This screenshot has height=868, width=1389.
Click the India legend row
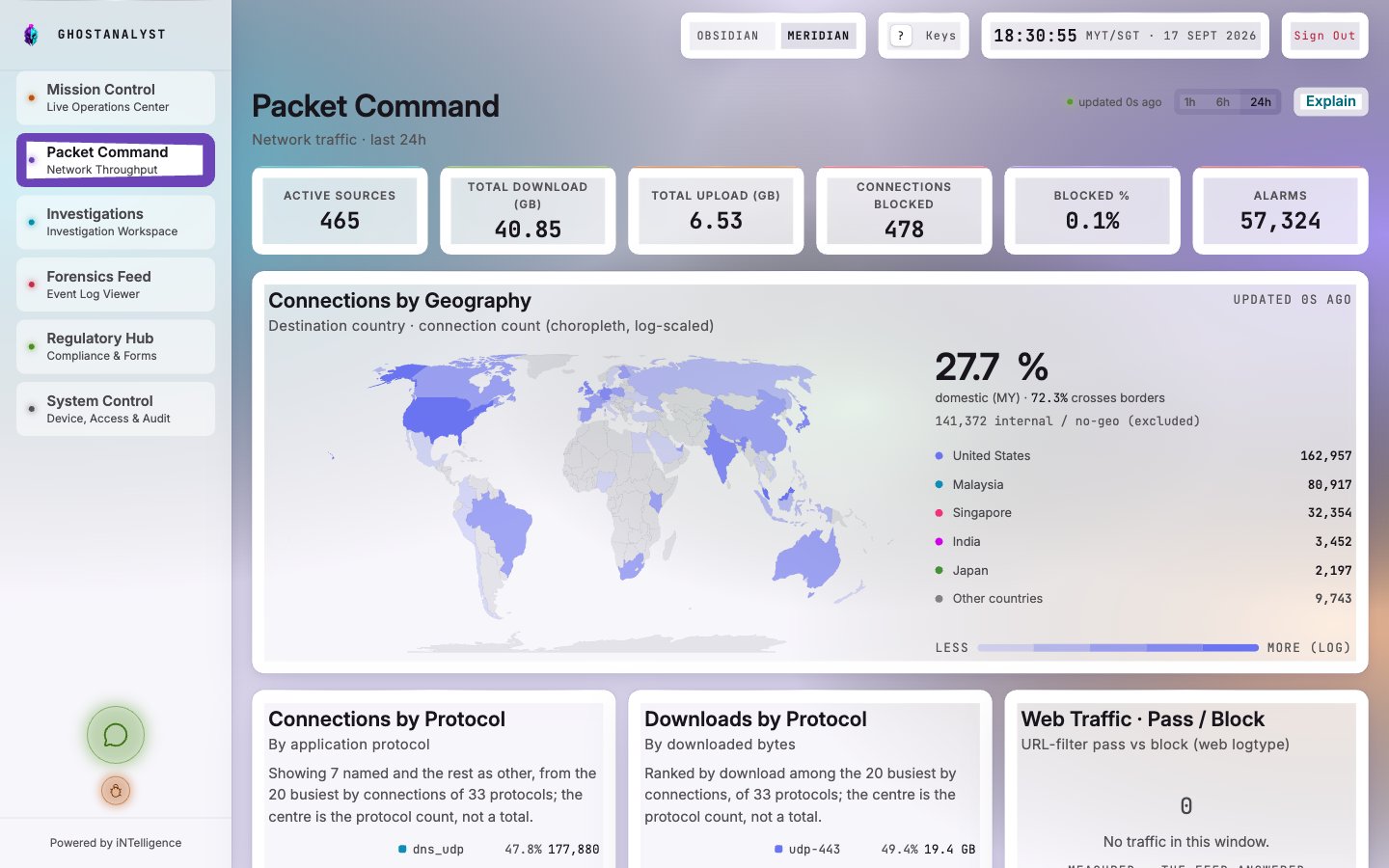[1143, 541]
